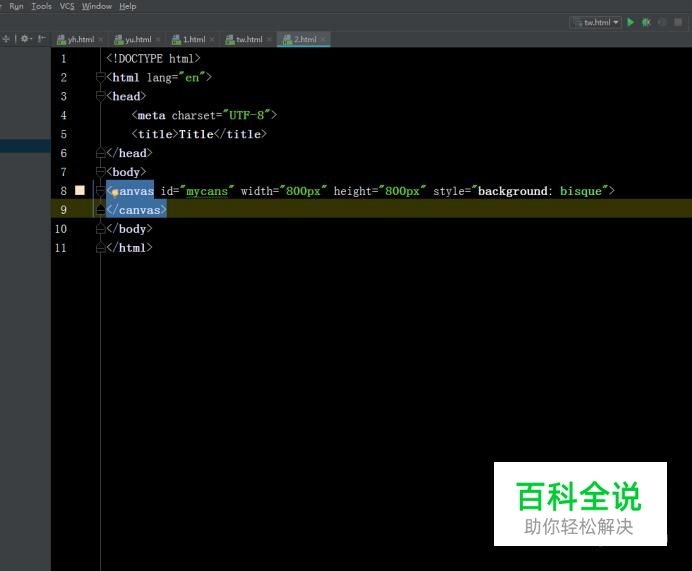
Task: Click the yh.html tab file icon
Action: click(61, 40)
